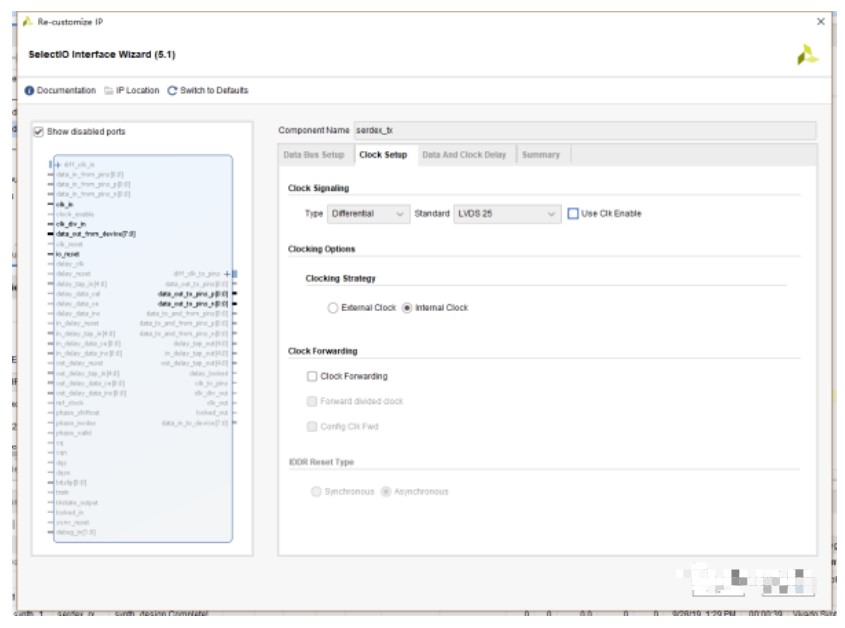This screenshot has height=628, width=845.
Task: Expand the diff_clk_in port plus icon
Action: click(58, 164)
